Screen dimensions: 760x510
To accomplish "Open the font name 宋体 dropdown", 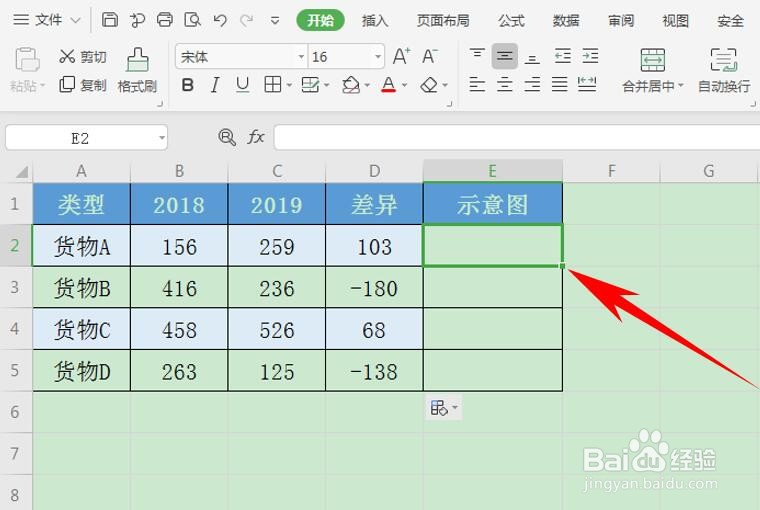I will [301, 57].
